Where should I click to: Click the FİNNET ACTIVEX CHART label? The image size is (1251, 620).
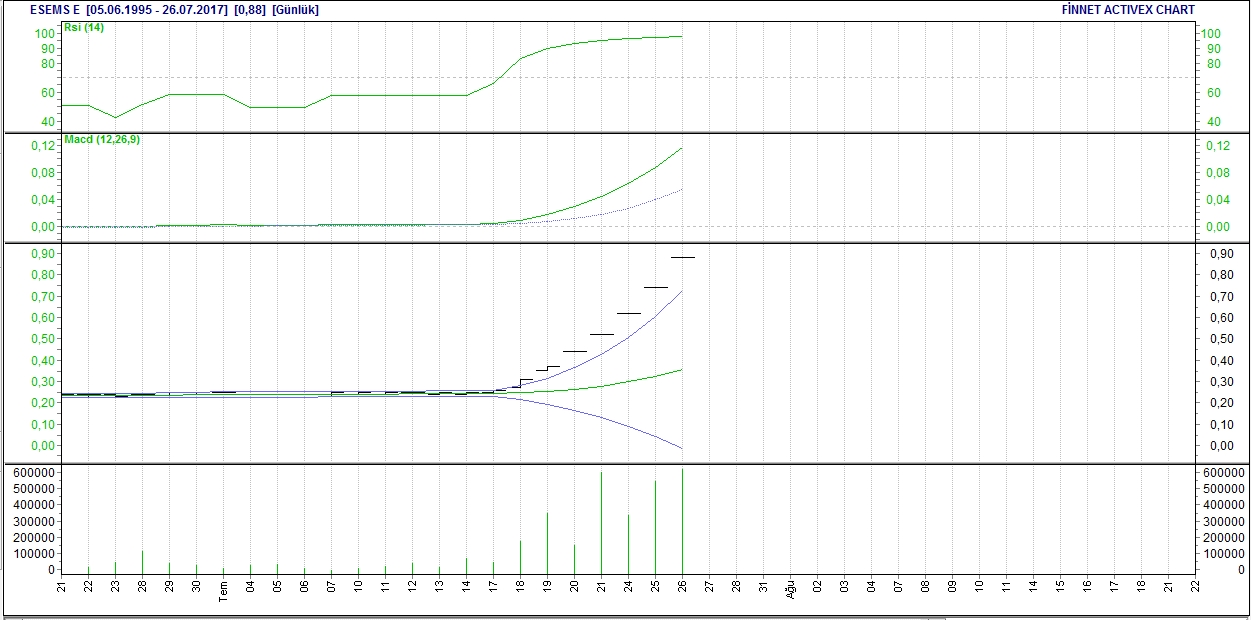tap(1129, 10)
